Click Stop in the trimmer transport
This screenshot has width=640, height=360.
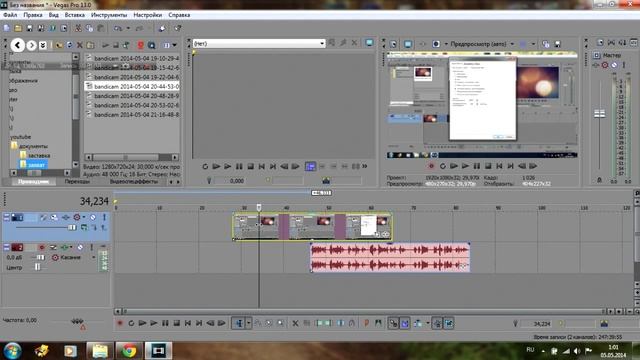click(251, 167)
